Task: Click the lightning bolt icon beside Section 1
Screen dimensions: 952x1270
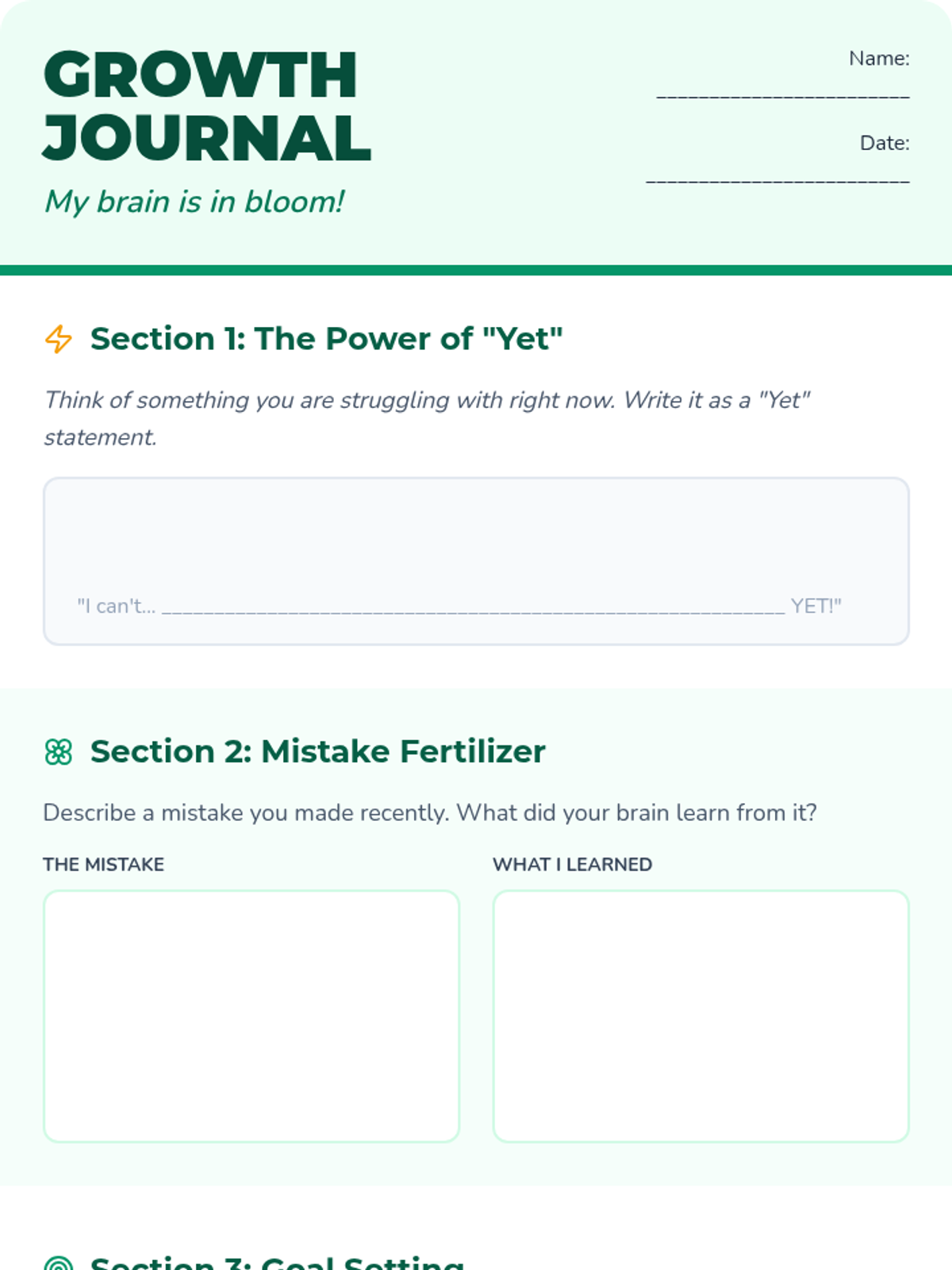Action: click(58, 339)
